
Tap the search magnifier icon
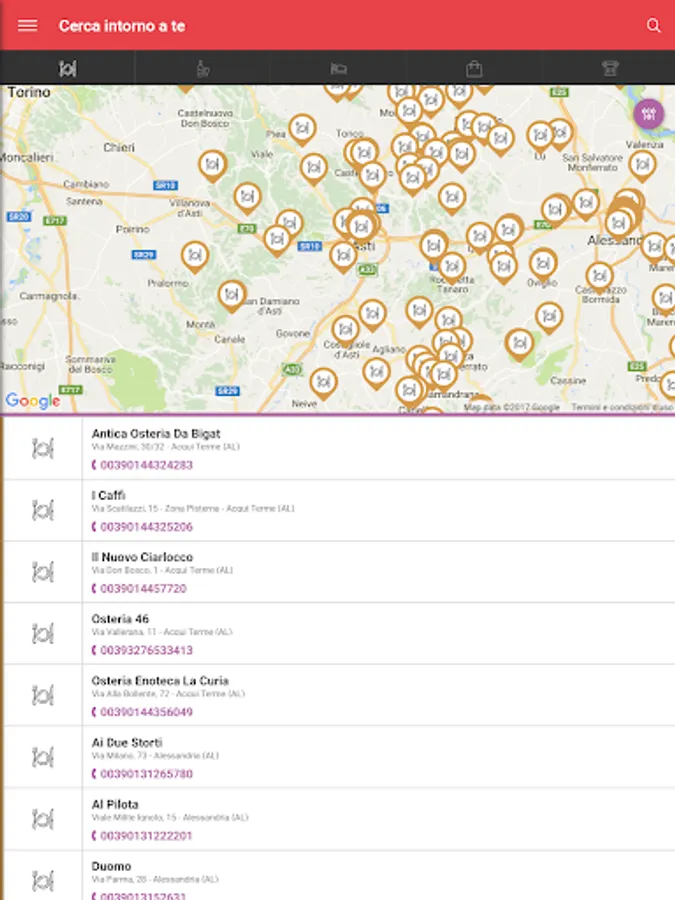tap(653, 25)
